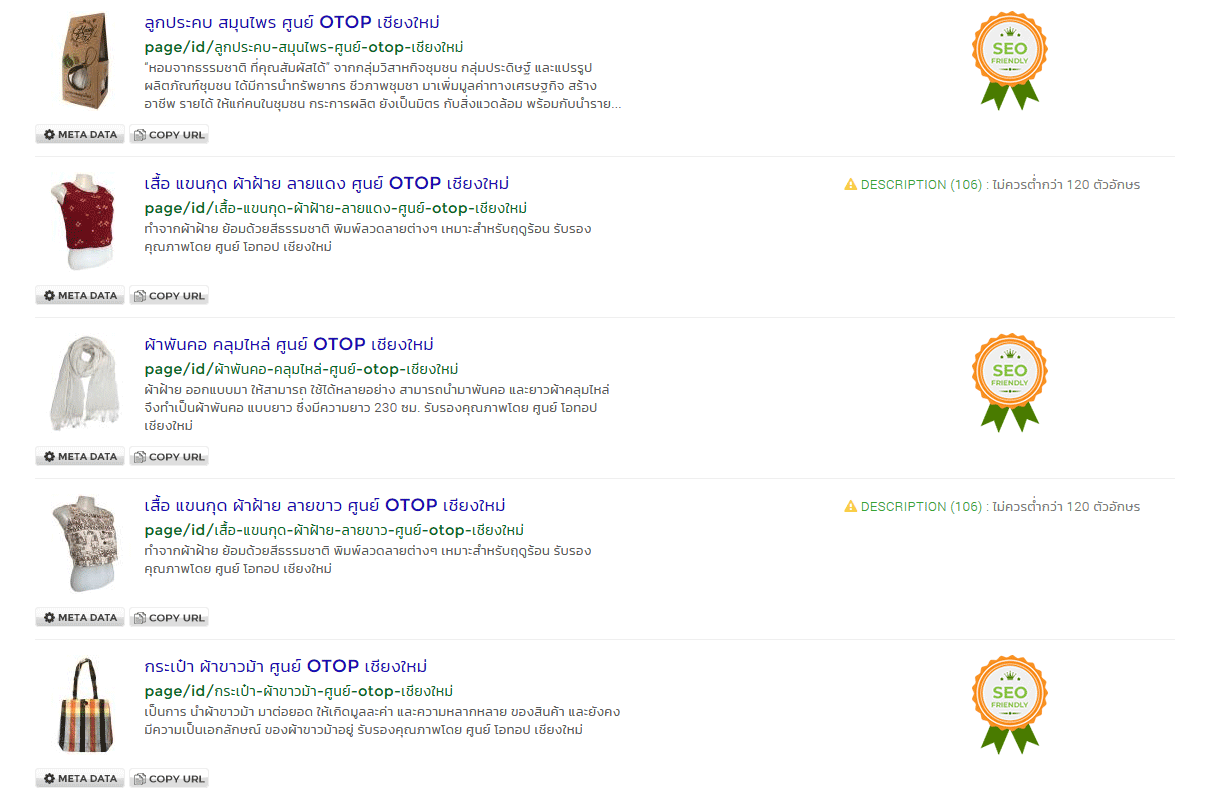
Task: Open META DATA for red sleeveless shirt
Action: pyautogui.click(x=80, y=296)
